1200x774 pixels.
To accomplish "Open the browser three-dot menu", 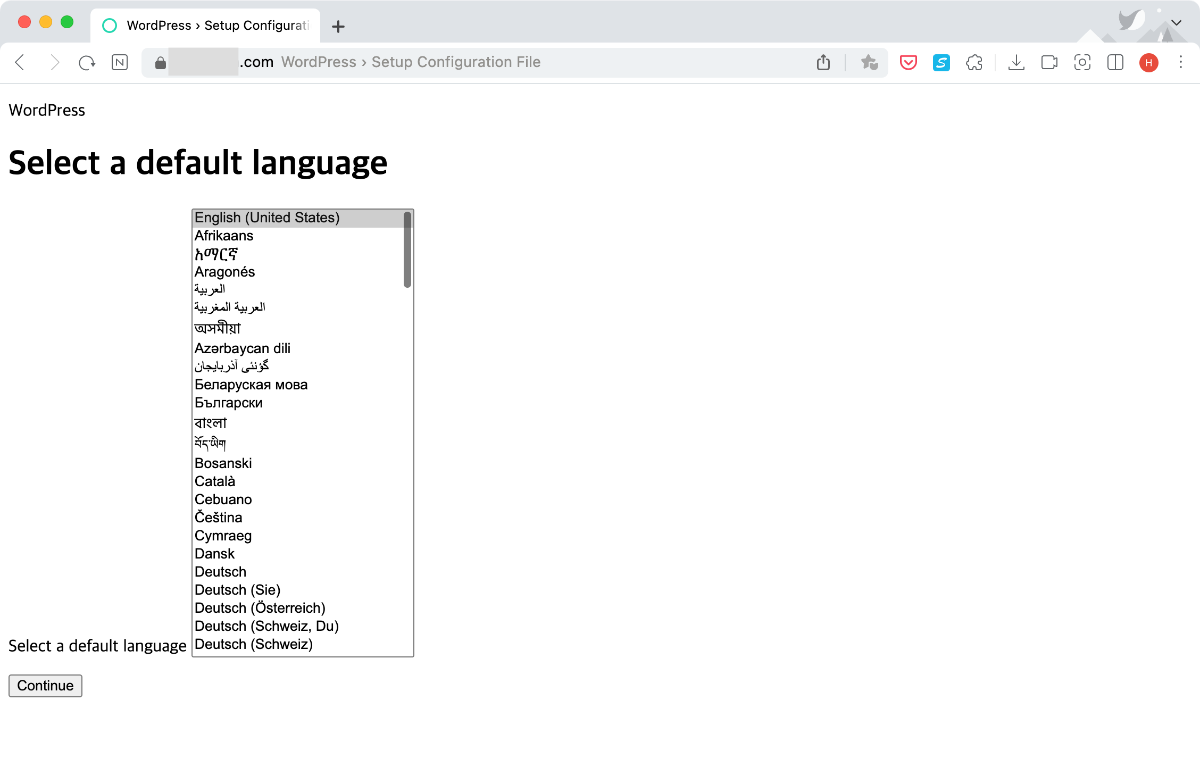I will tap(1180, 62).
